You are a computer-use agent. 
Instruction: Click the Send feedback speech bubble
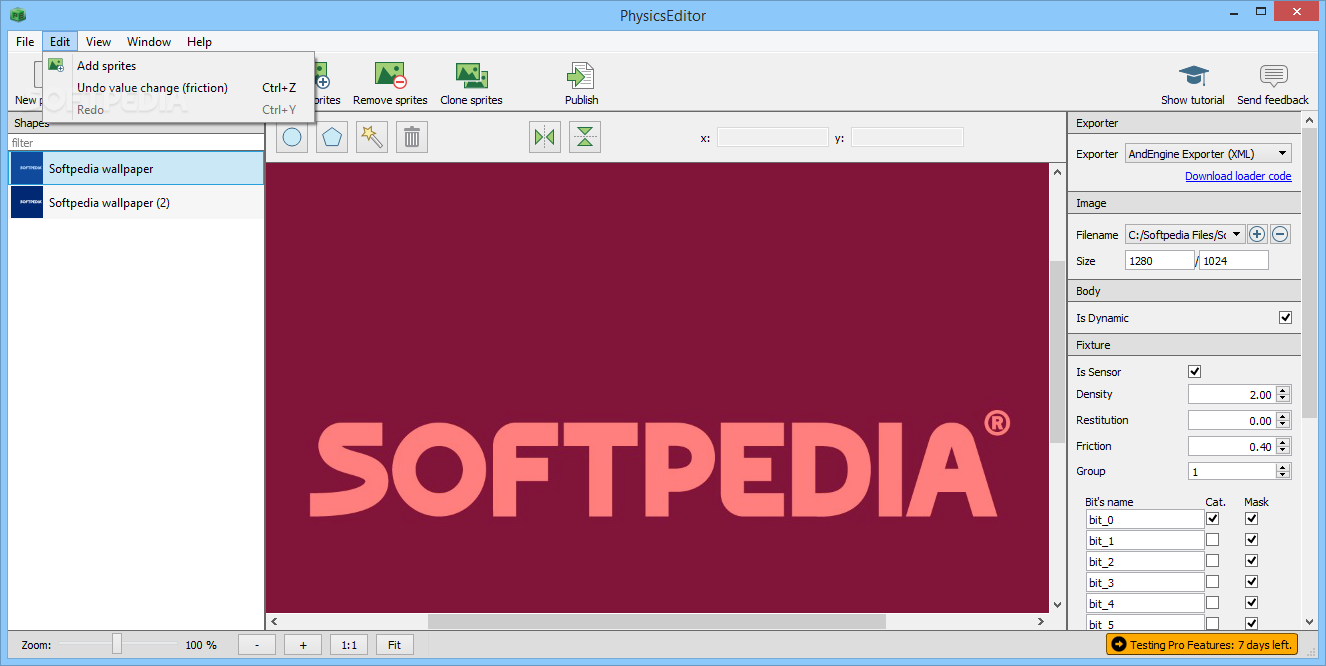click(x=1273, y=76)
